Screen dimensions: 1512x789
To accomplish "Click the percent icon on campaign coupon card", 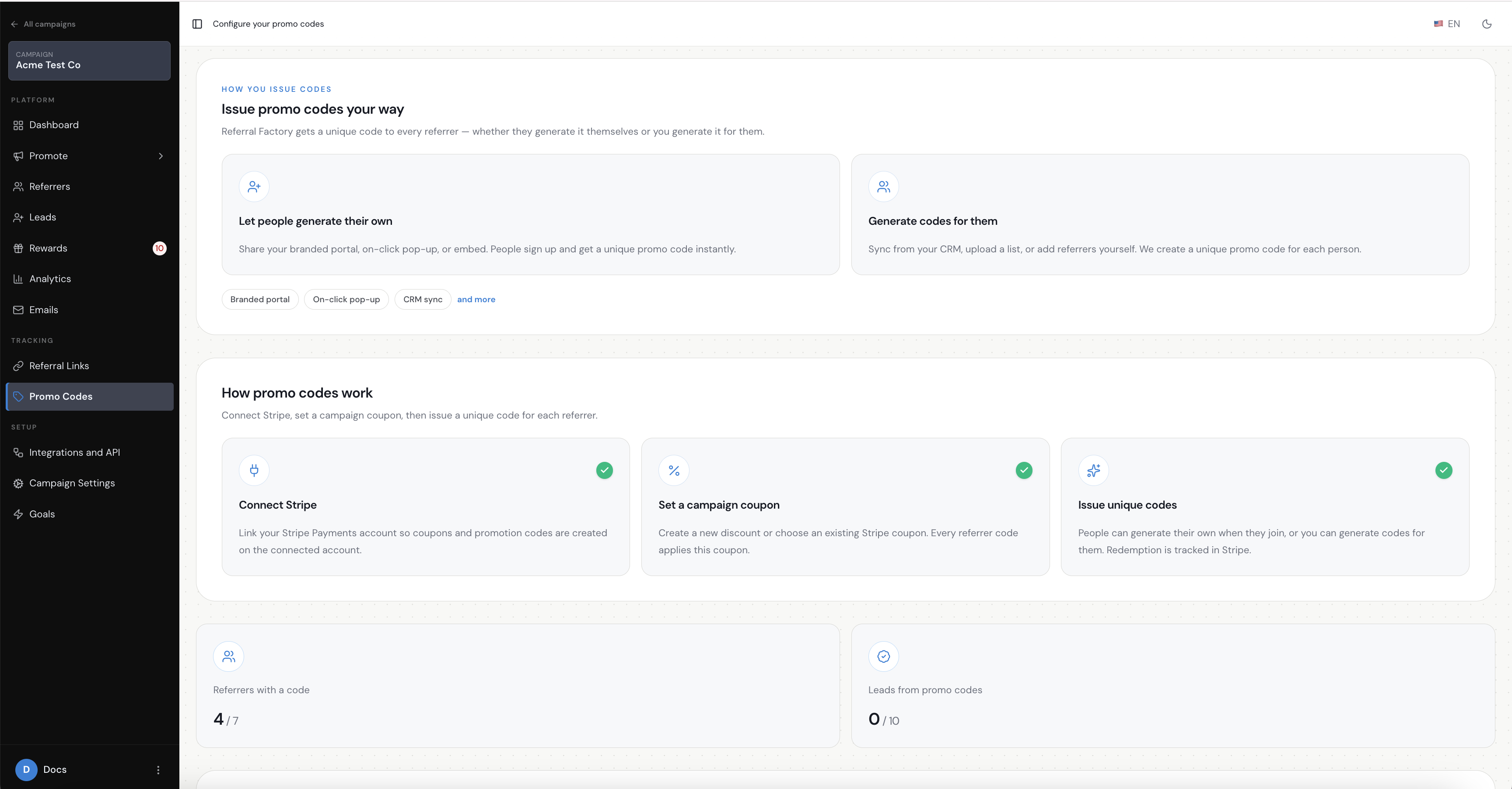I will tap(674, 471).
